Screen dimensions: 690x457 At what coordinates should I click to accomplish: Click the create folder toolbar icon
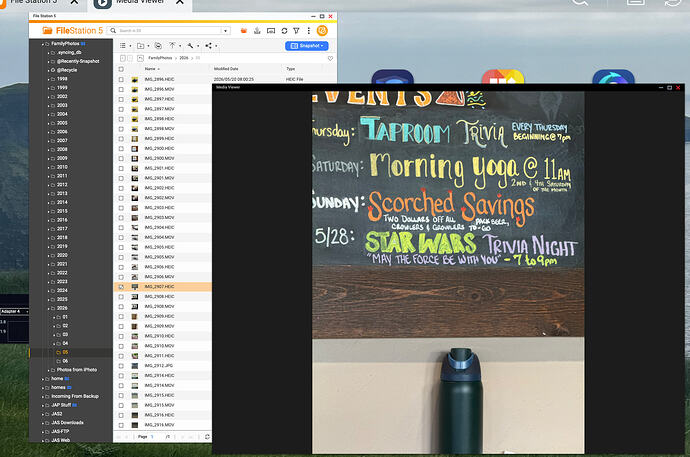click(x=140, y=46)
